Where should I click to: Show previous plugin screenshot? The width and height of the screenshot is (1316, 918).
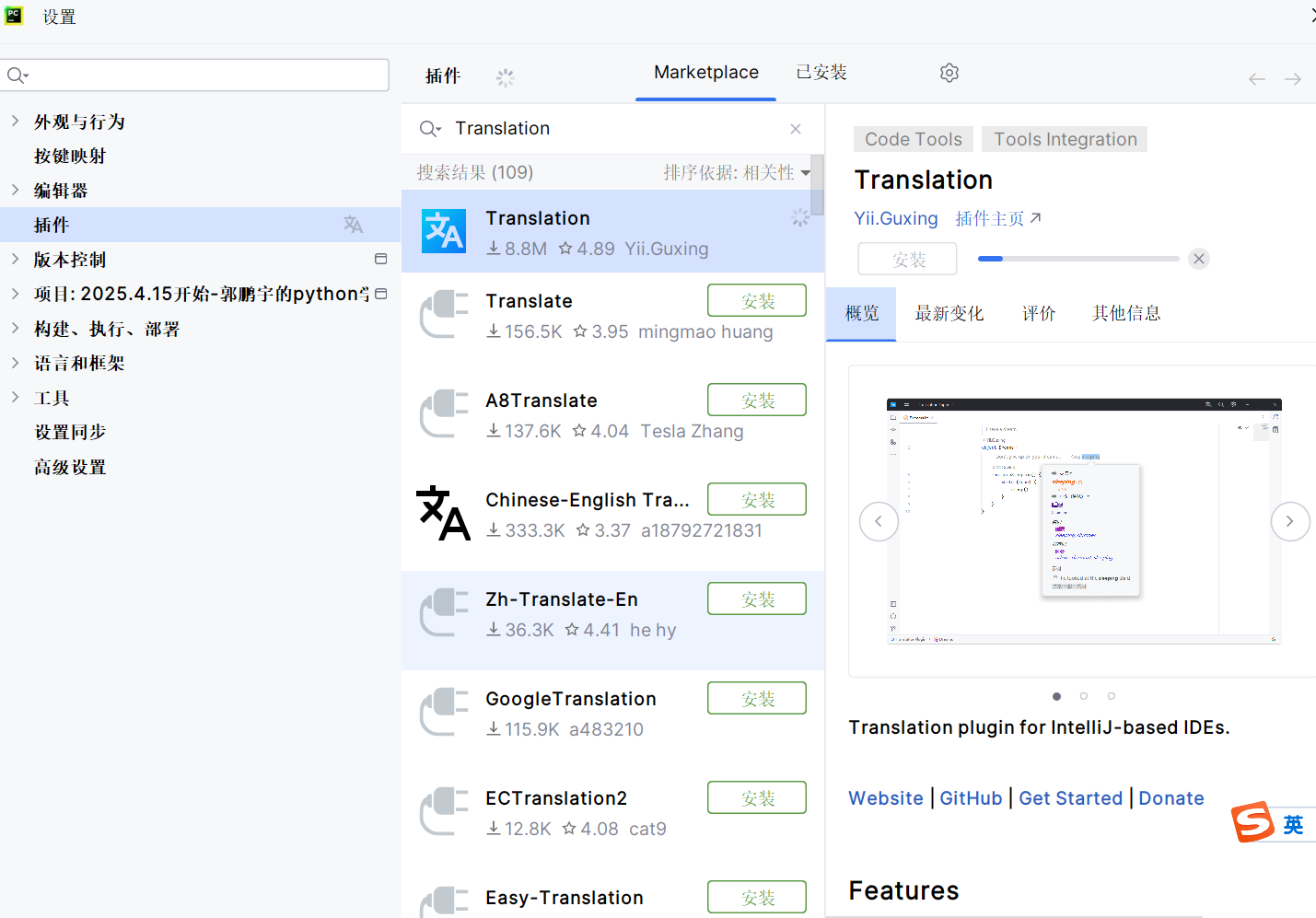tap(879, 521)
